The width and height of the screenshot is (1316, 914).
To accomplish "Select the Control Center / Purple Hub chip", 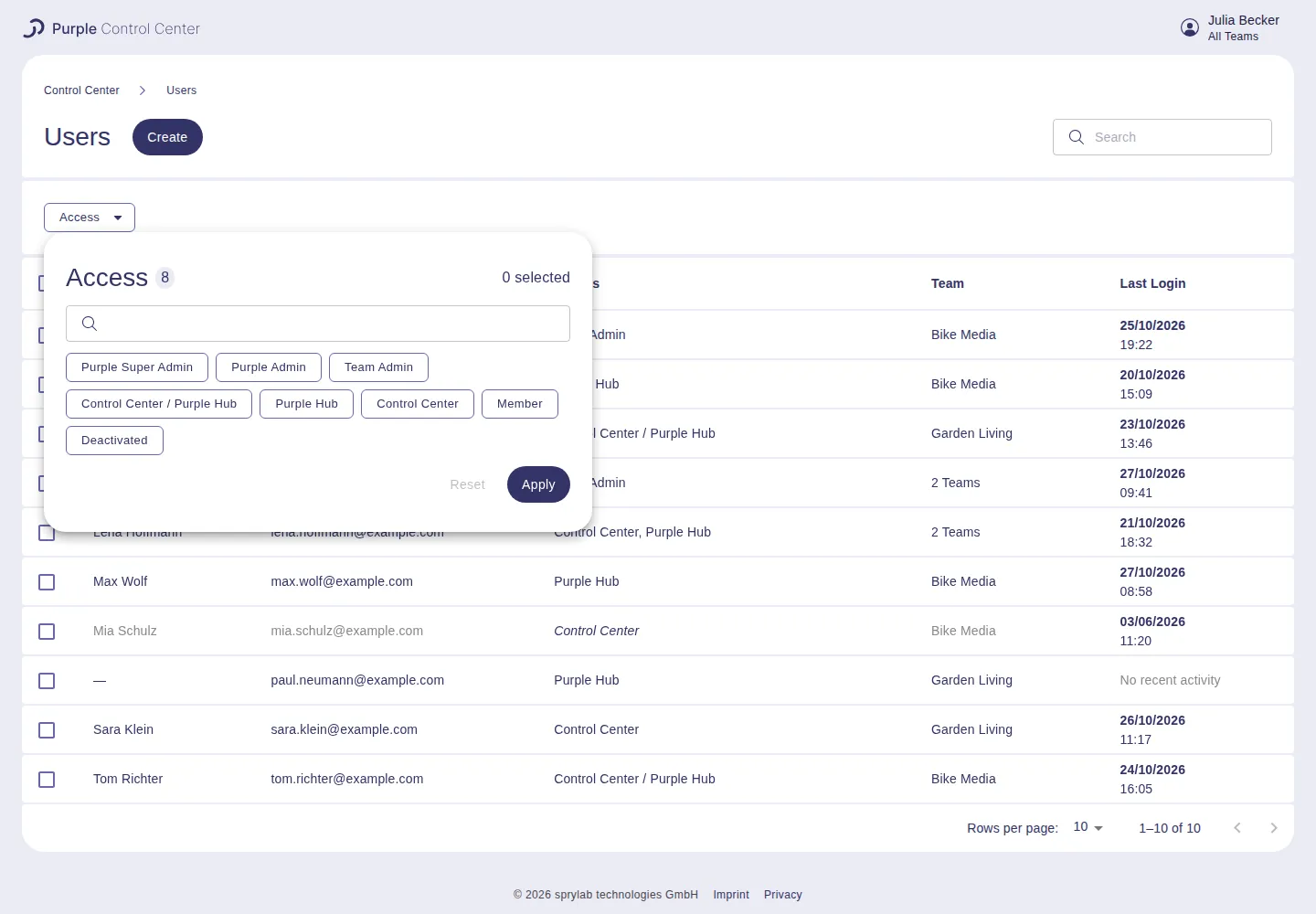I will coord(159,404).
